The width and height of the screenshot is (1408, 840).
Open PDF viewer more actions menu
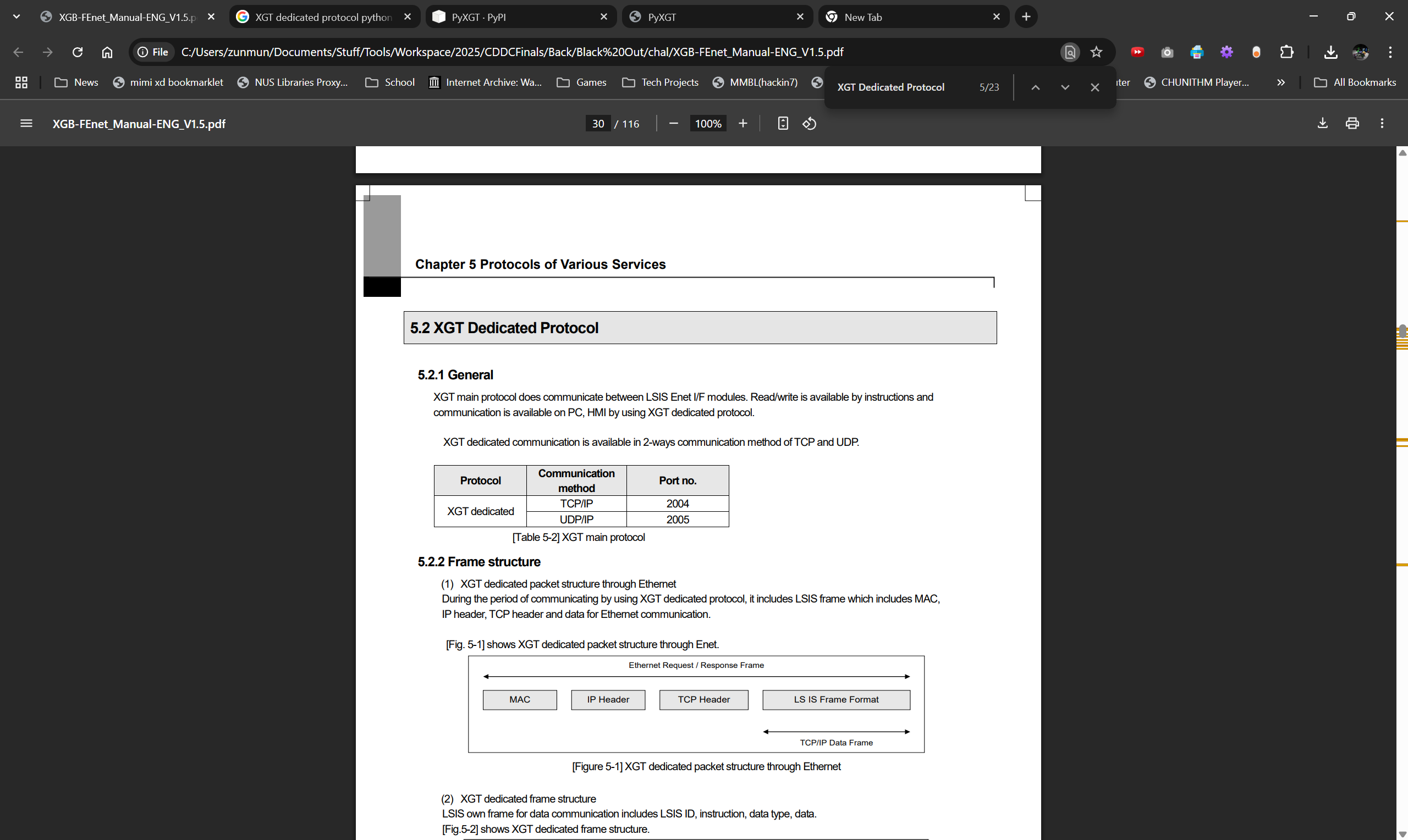coord(1382,123)
